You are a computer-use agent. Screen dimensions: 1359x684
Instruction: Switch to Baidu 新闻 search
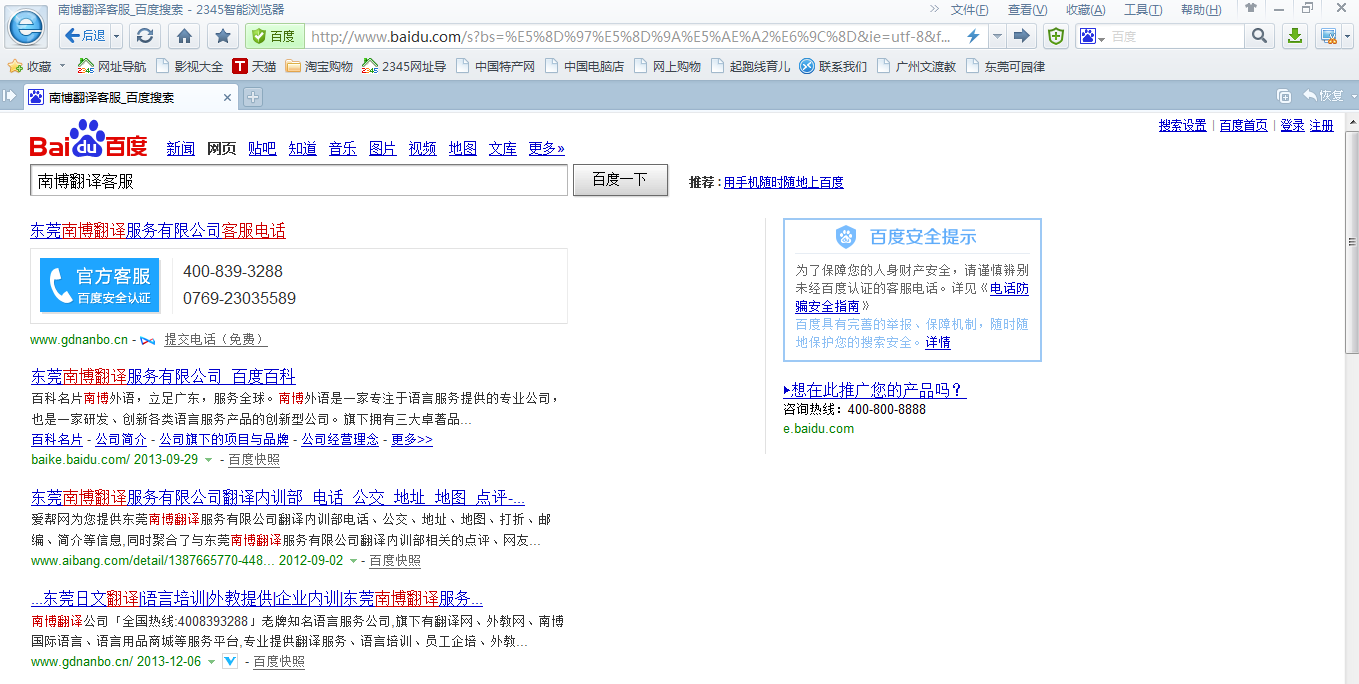pyautogui.click(x=181, y=148)
